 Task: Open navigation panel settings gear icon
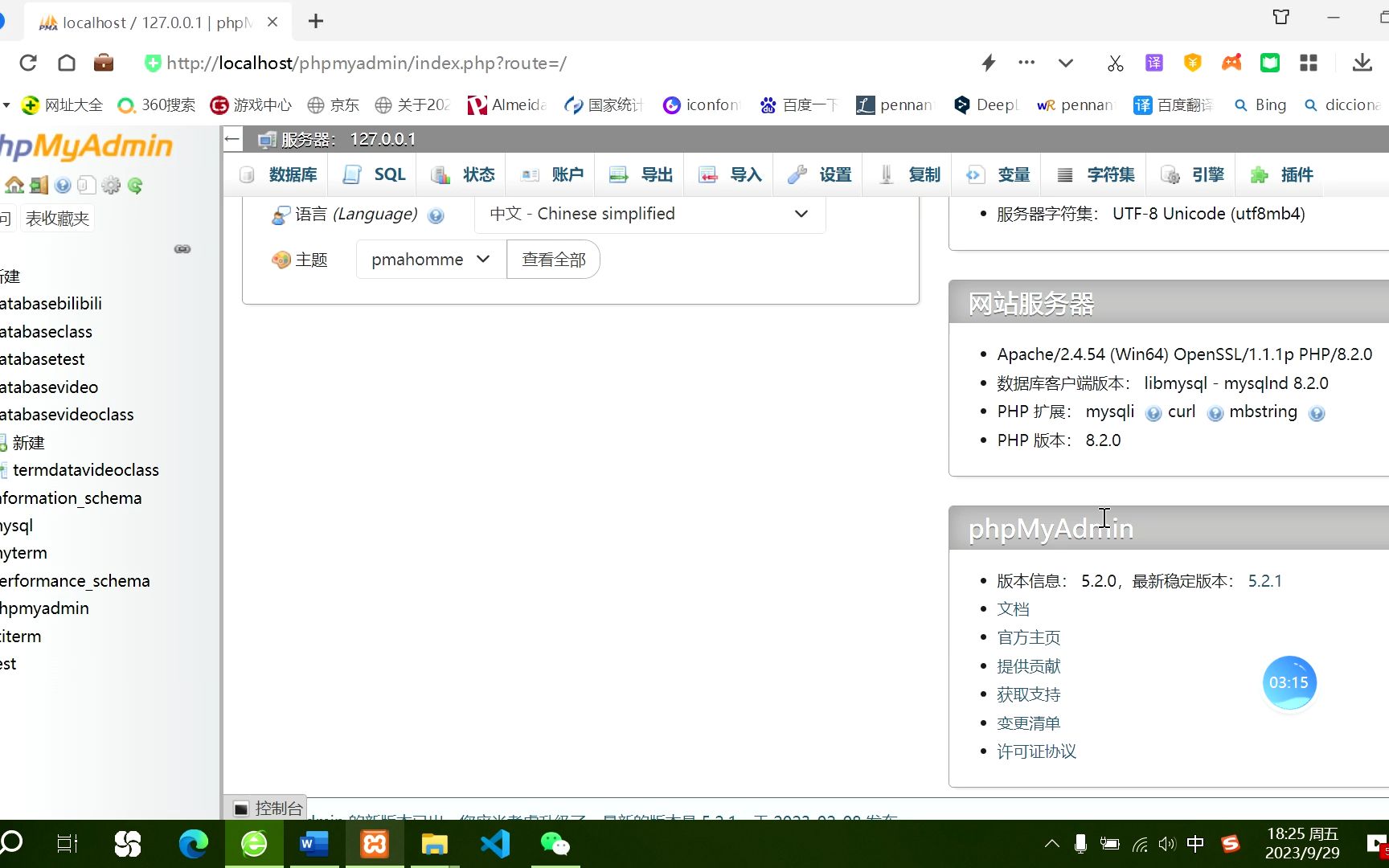click(x=111, y=186)
